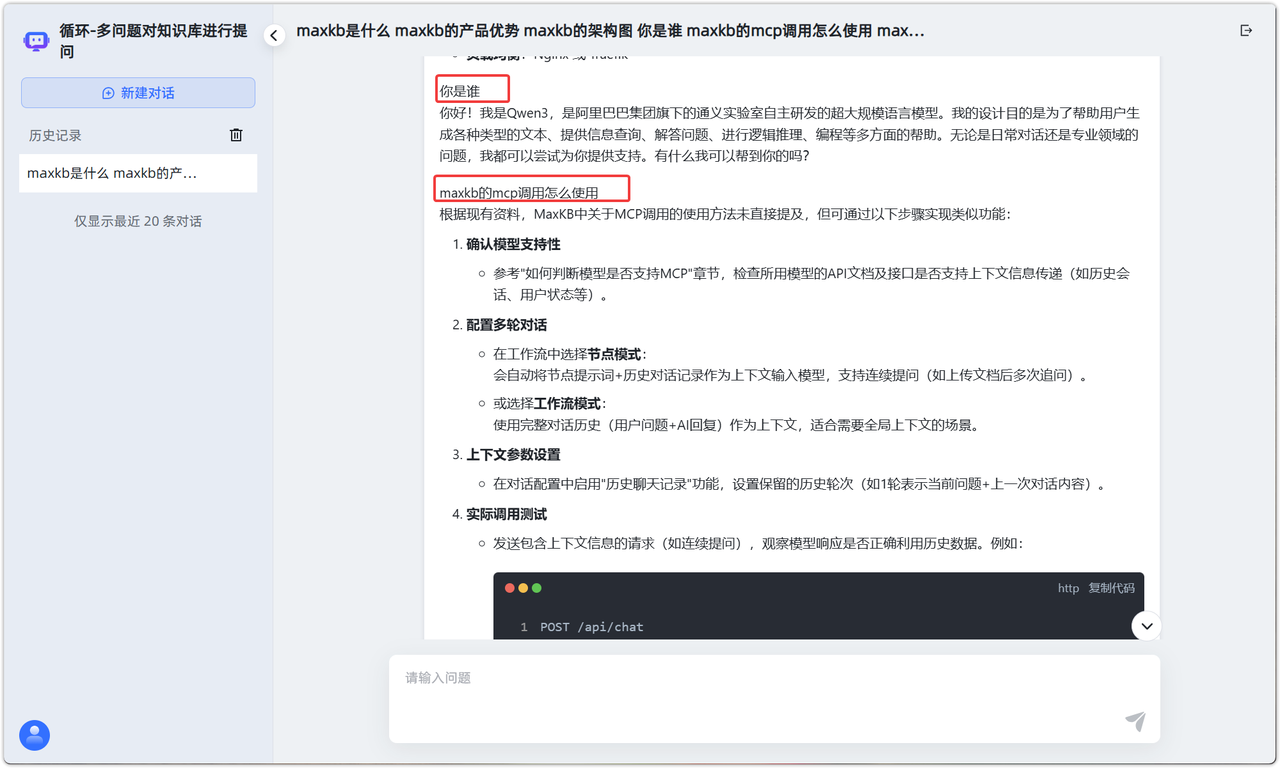Click the green dot on code block
1280x768 pixels.
click(537, 588)
